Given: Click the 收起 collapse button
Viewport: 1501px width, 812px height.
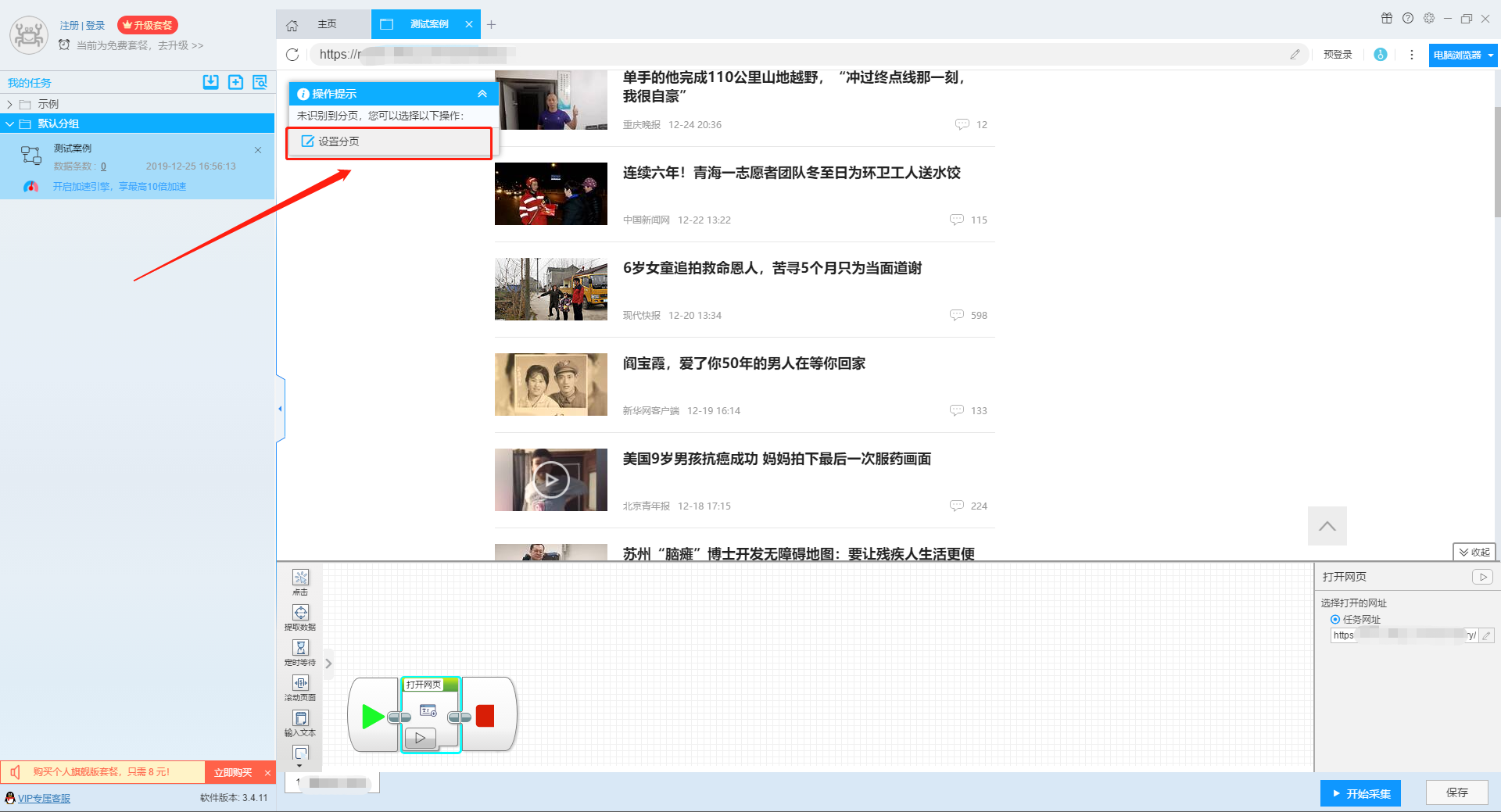Looking at the screenshot, I should 1474,552.
